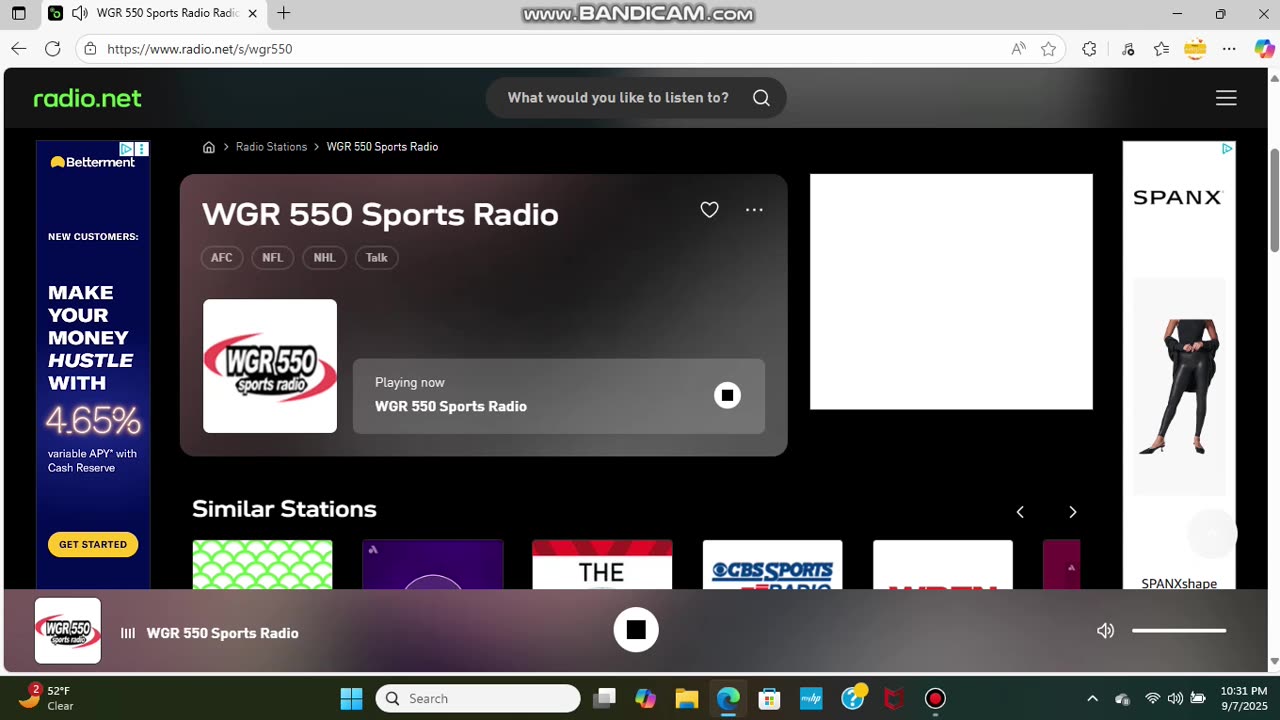The height and width of the screenshot is (720, 1280).
Task: Open Copilot sidebar icon
Action: pyautogui.click(x=1264, y=49)
